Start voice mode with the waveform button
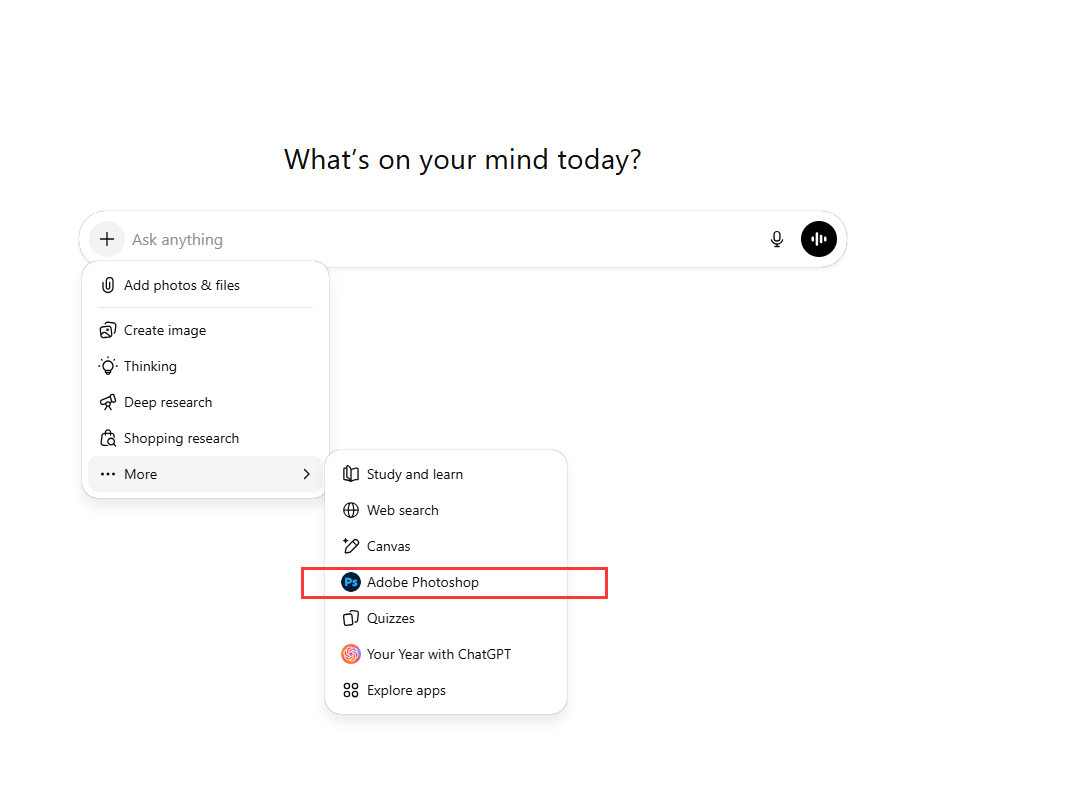Screen dimensions: 1076x785 coord(819,239)
